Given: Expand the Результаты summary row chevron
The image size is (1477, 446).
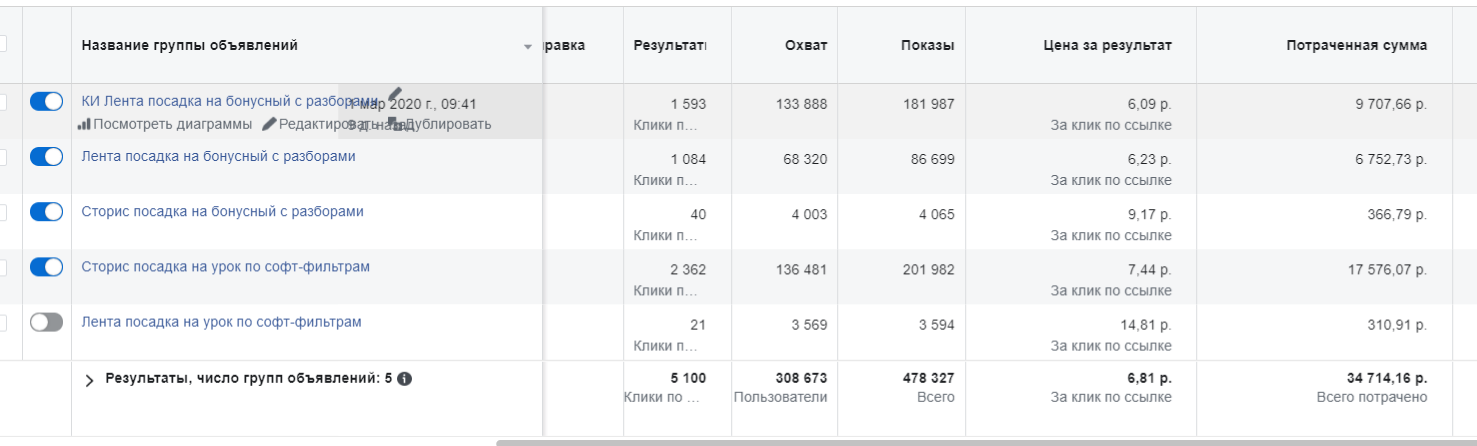Looking at the screenshot, I should [89, 380].
